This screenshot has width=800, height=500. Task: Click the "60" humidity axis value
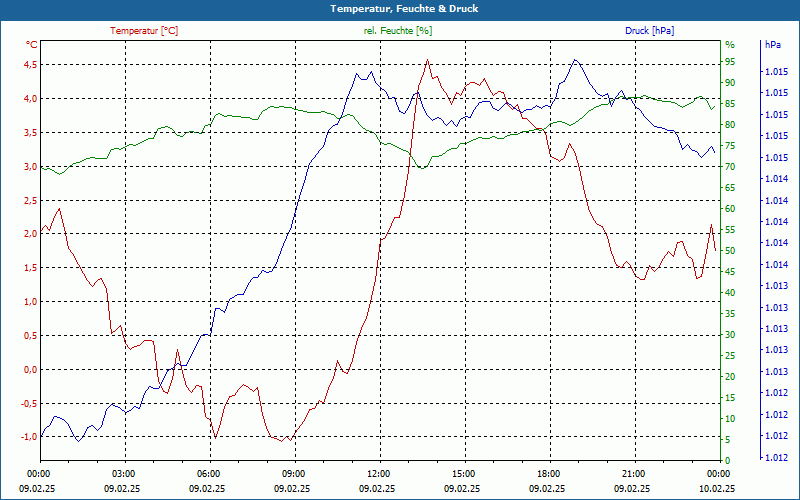click(x=730, y=209)
